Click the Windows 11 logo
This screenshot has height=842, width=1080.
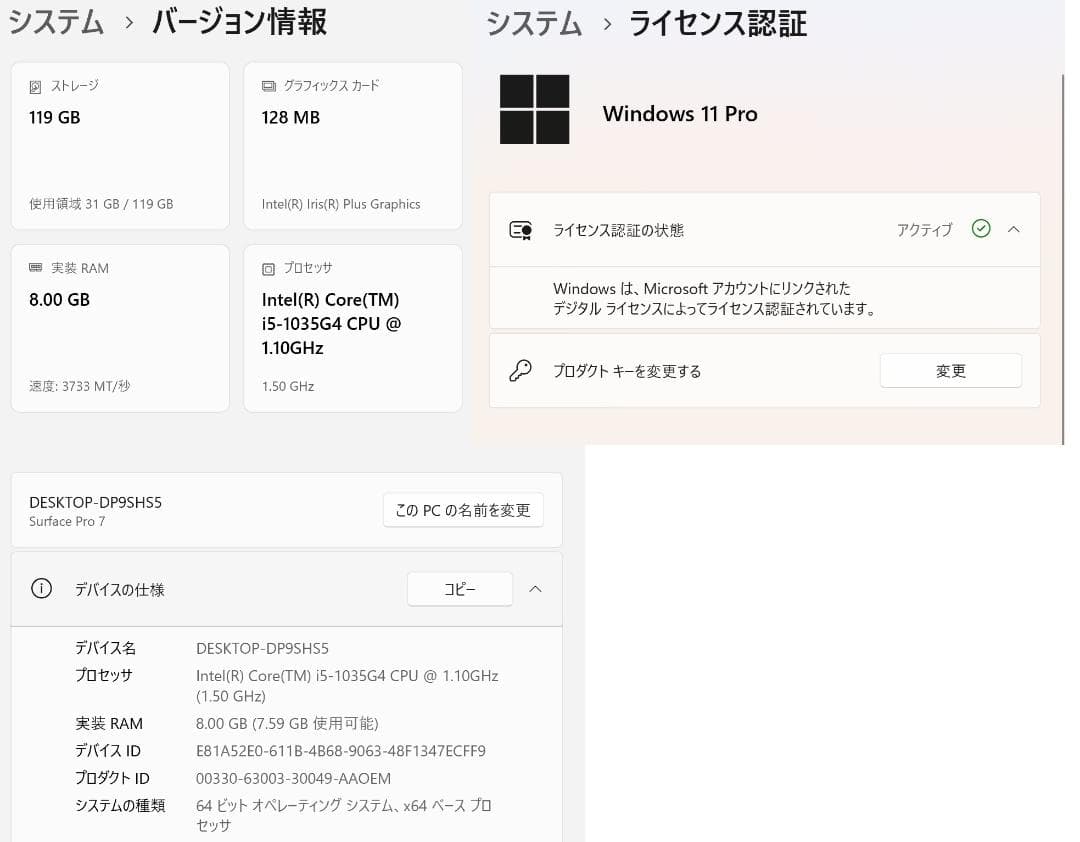click(534, 110)
